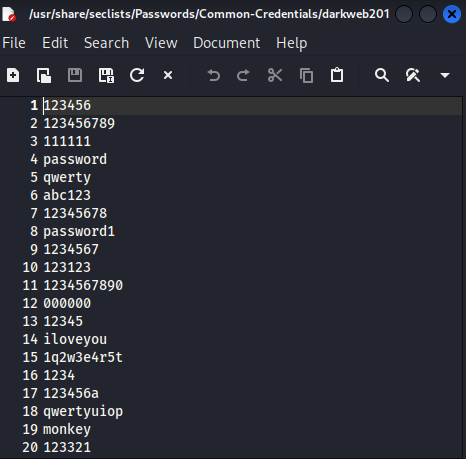Image resolution: width=466 pixels, height=459 pixels.
Task: Click the grayed Save floppy icon
Action: point(75,75)
